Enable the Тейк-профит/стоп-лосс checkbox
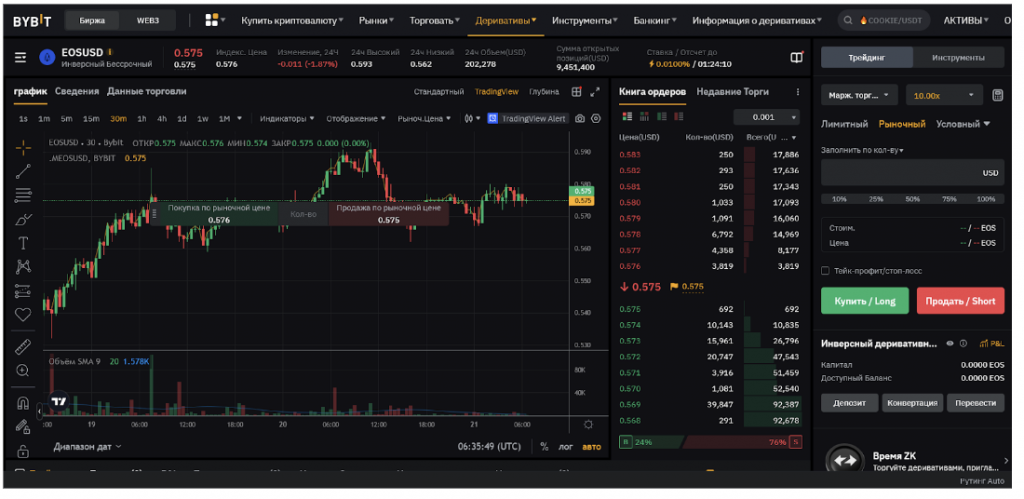 pyautogui.click(x=825, y=271)
